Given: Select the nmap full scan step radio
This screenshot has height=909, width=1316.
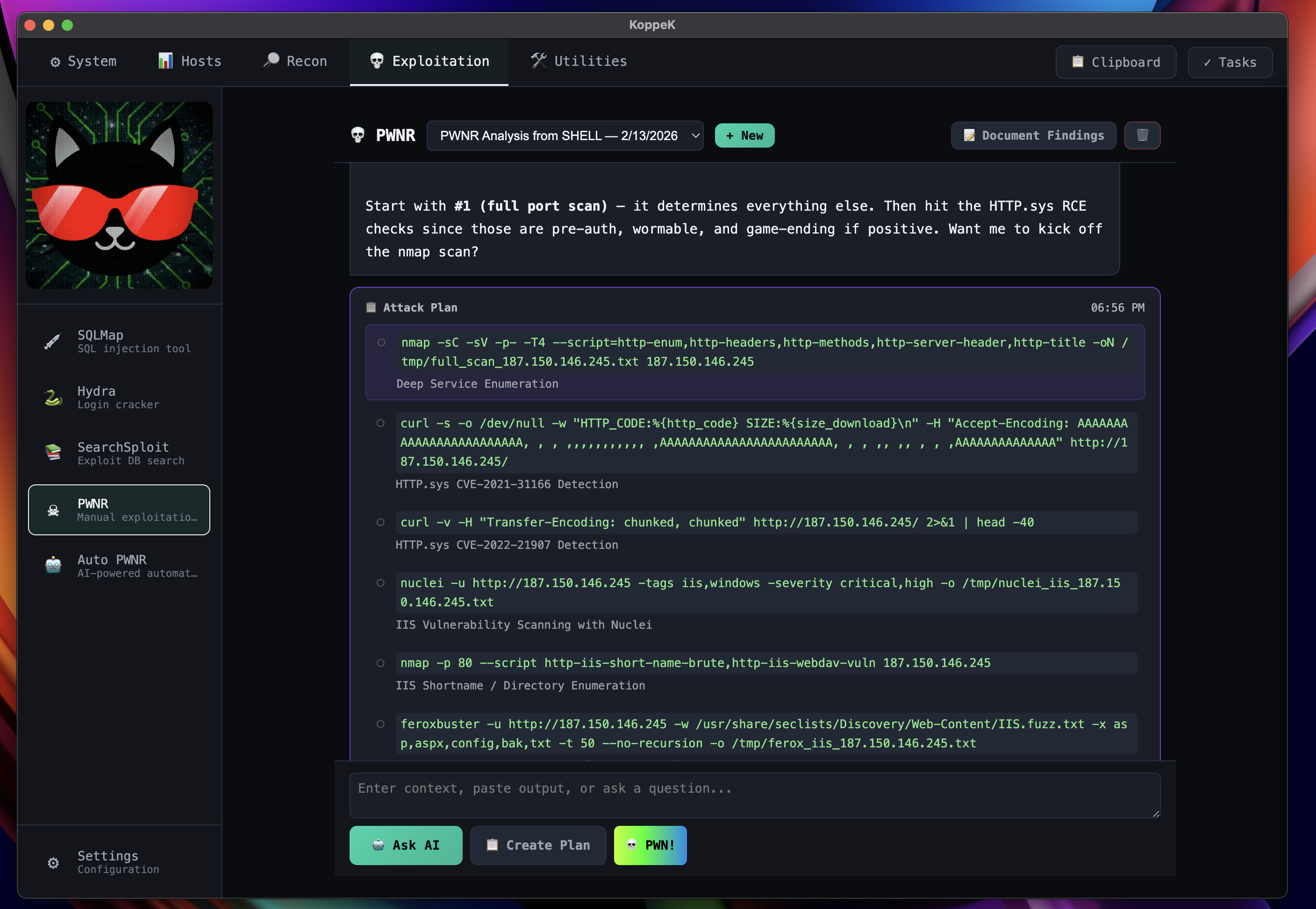Looking at the screenshot, I should pyautogui.click(x=381, y=342).
